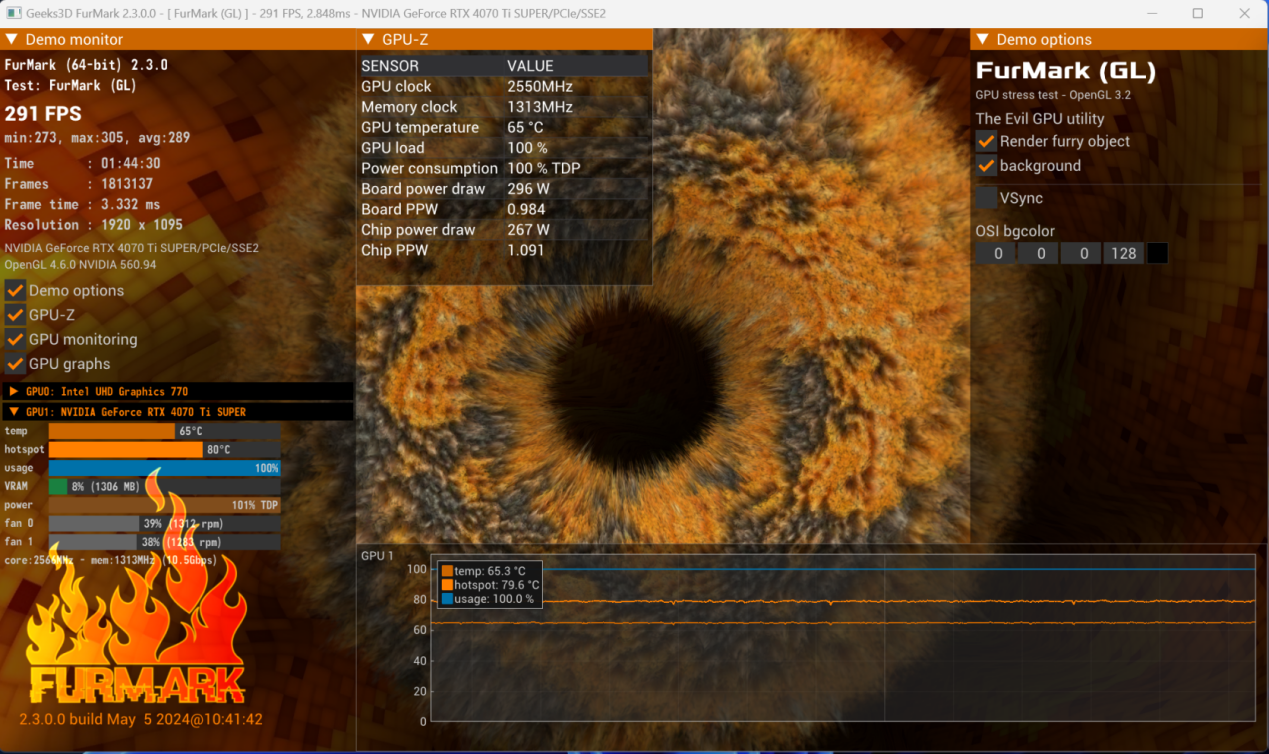This screenshot has height=754, width=1269.
Task: Collapse the Demo options panel header
Action: coord(983,40)
